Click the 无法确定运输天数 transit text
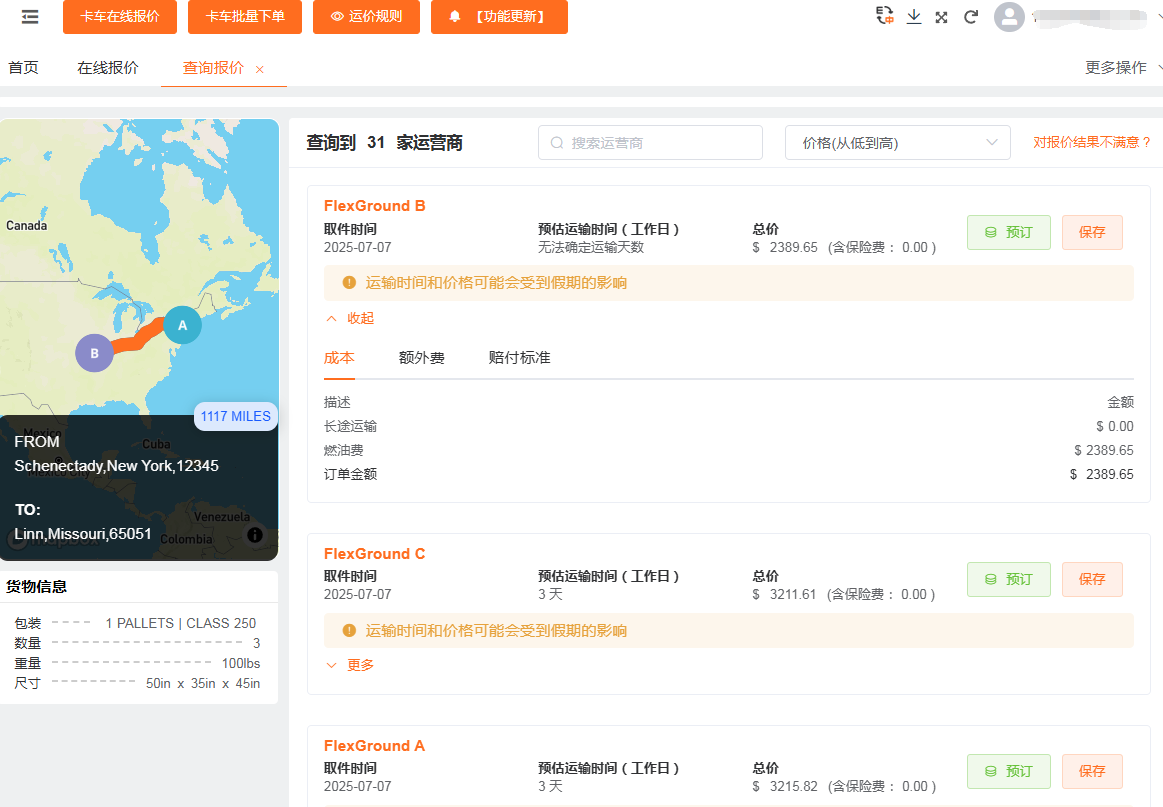The height and width of the screenshot is (807, 1163). 591,247
